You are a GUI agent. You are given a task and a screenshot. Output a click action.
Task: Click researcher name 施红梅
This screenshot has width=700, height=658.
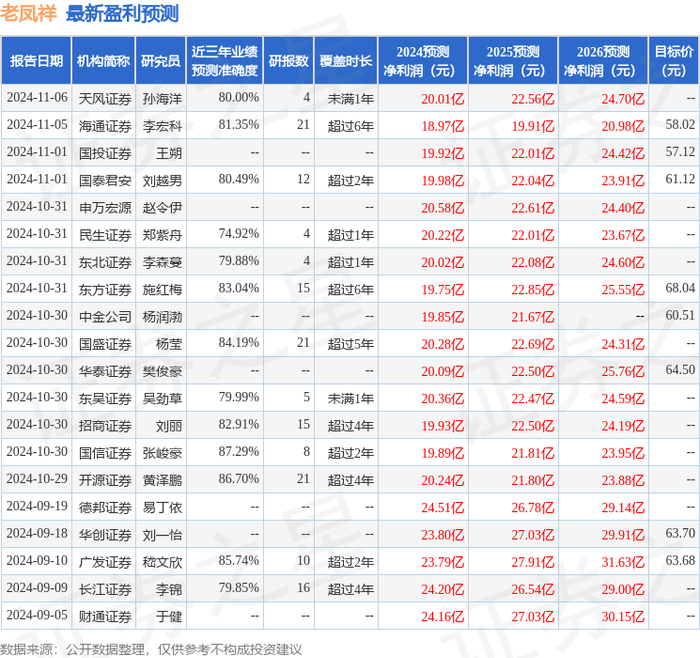162,289
